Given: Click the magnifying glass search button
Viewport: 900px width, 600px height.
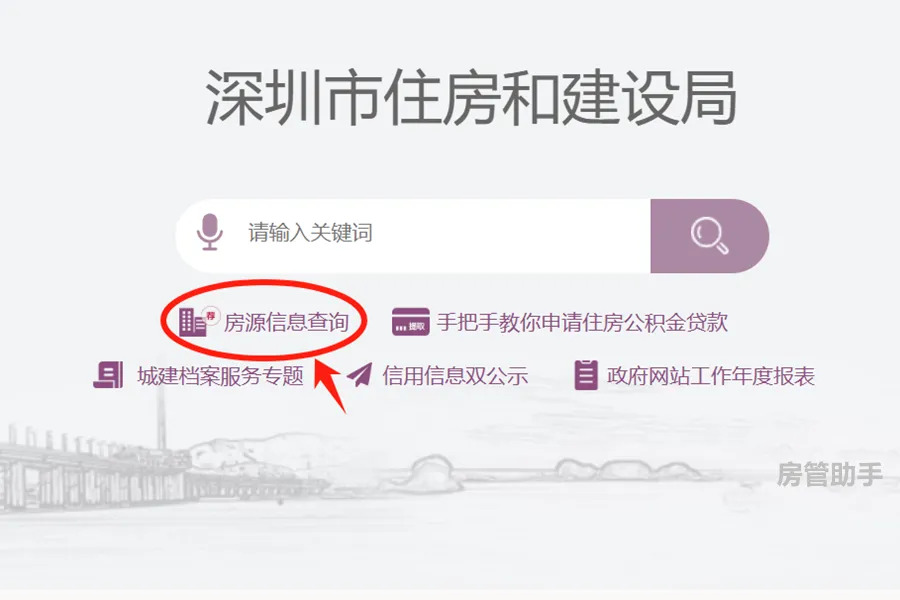Looking at the screenshot, I should click(x=709, y=235).
